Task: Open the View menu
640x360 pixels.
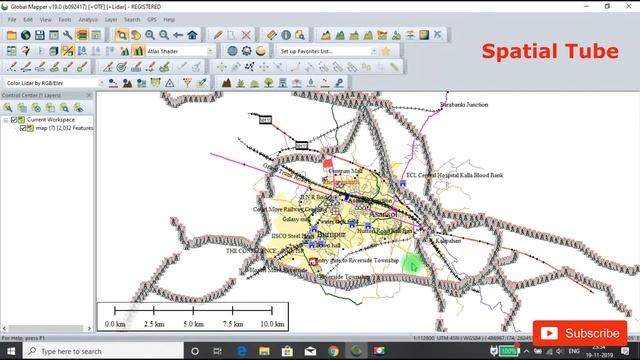Action: coord(45,20)
